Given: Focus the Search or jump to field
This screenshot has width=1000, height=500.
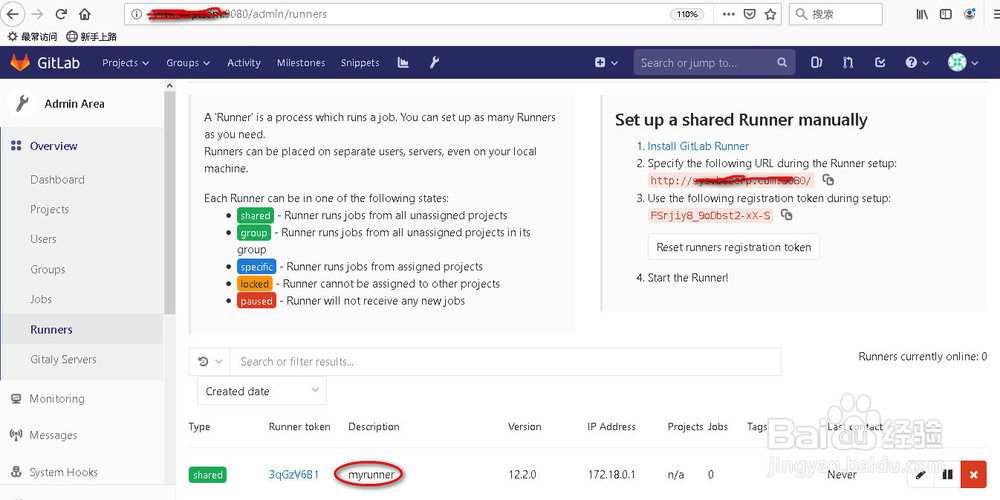Looking at the screenshot, I should 714,62.
